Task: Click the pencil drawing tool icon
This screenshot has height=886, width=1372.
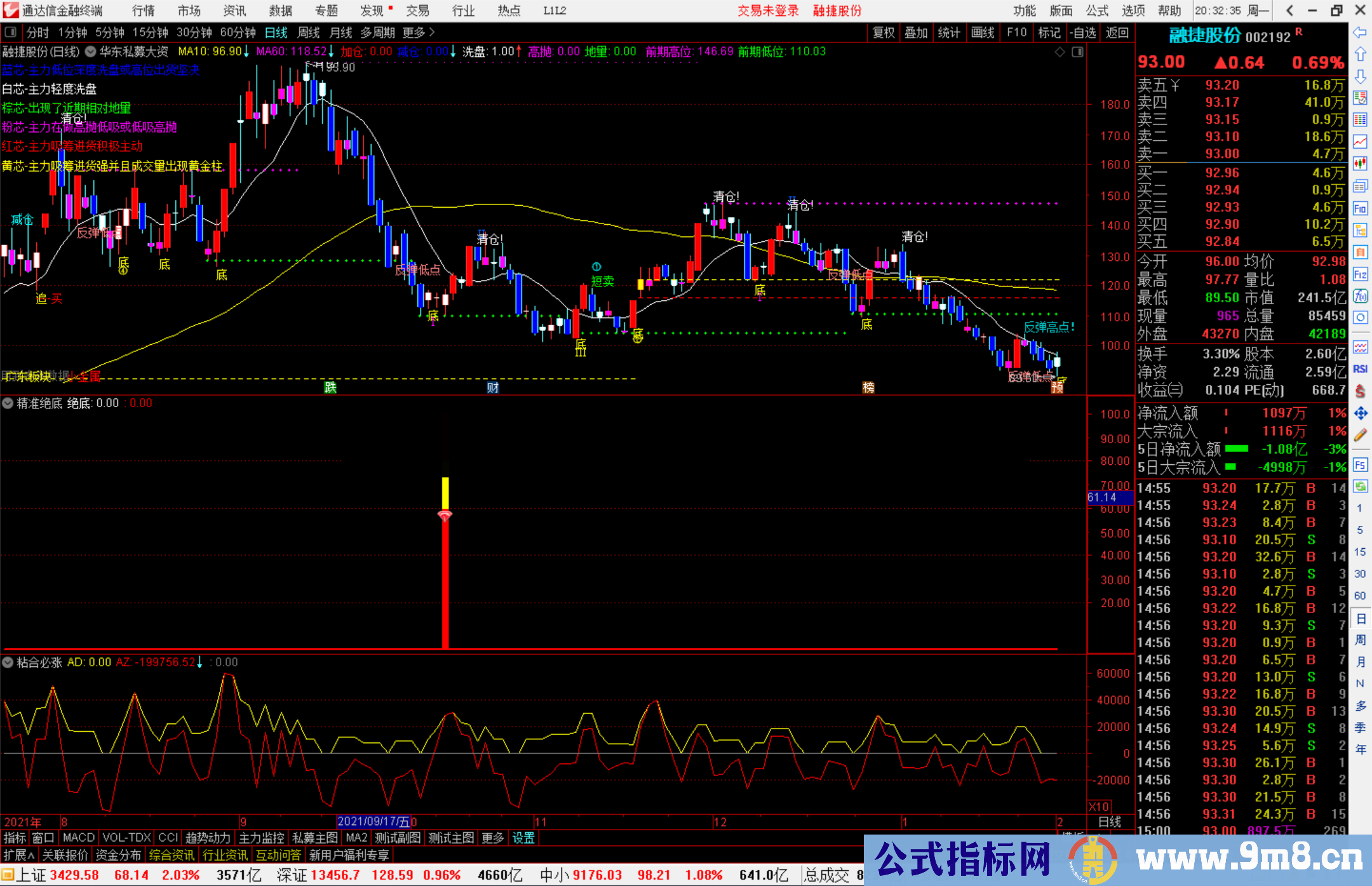Action: 1360,436
